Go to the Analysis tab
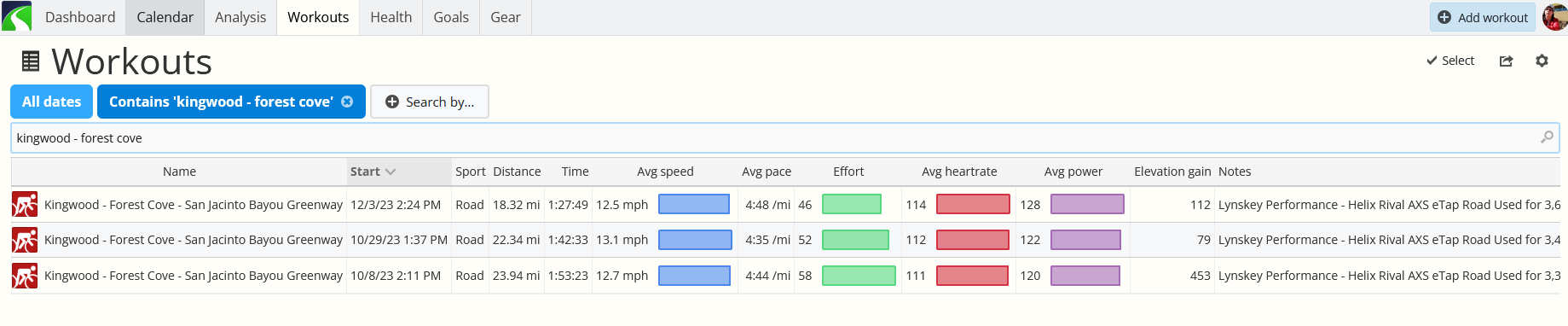This screenshot has height=326, width=1568. (x=240, y=17)
